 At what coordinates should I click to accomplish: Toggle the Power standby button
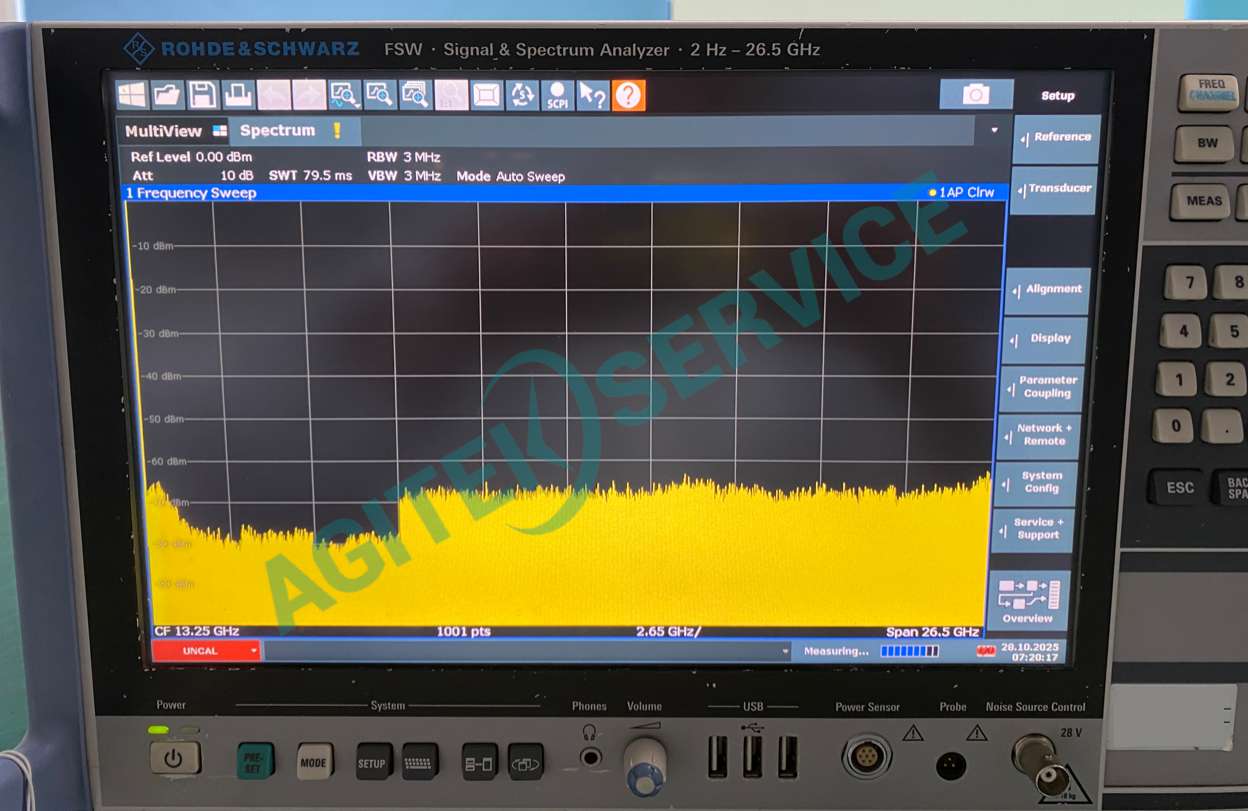click(x=175, y=757)
